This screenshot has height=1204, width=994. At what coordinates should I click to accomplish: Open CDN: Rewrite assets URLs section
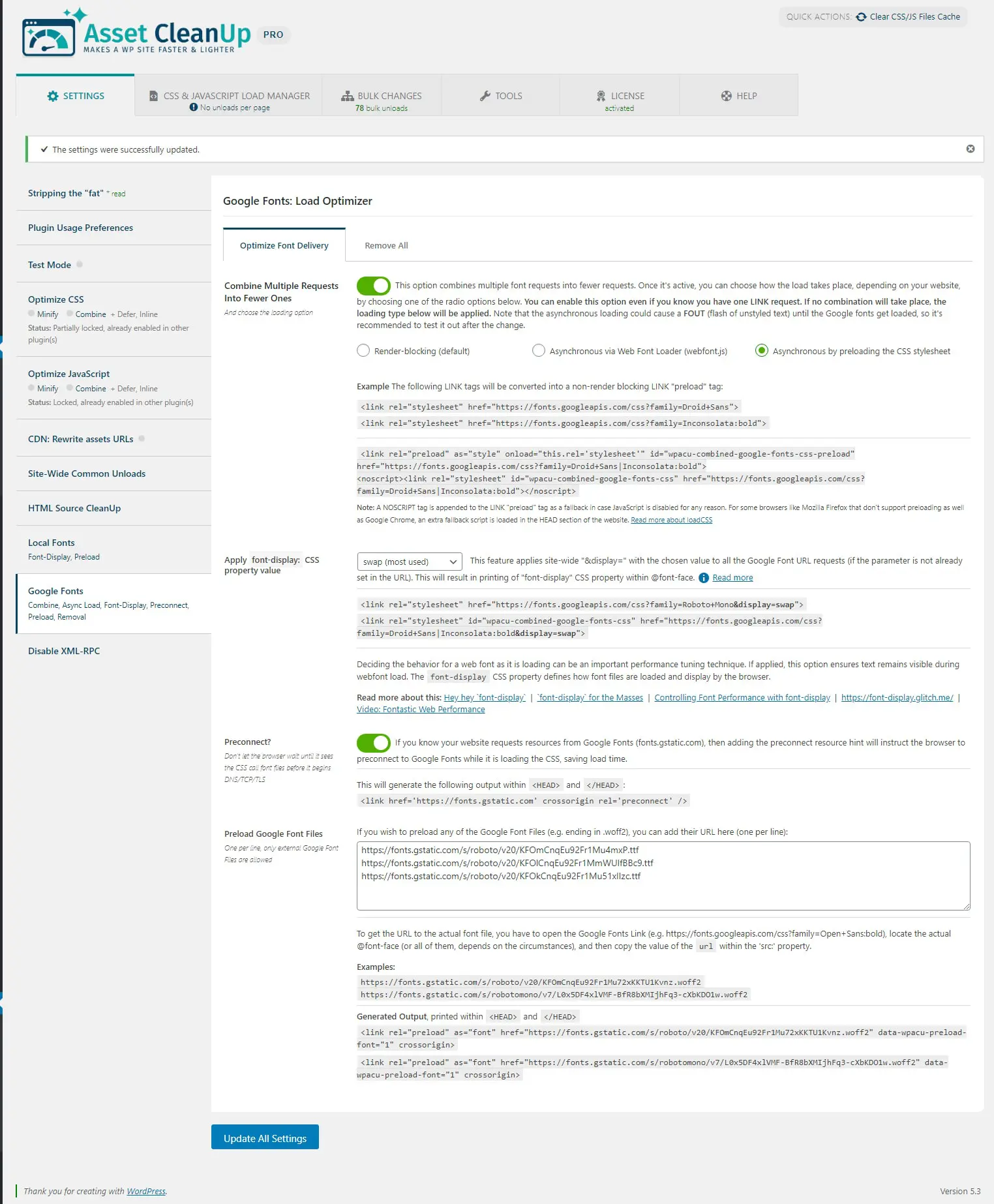pyautogui.click(x=113, y=438)
